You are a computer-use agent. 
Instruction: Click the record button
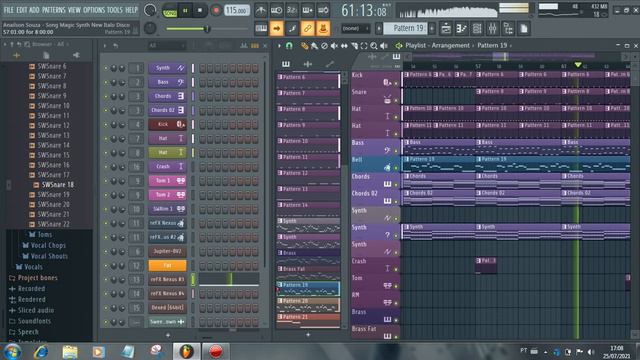[x=216, y=11]
